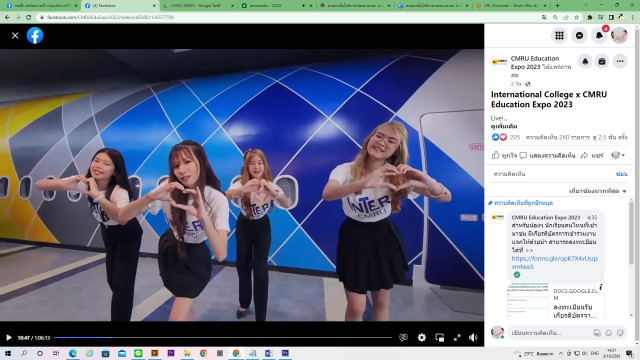
Task: Open the GIF picker in comment box
Action: tap(597, 333)
